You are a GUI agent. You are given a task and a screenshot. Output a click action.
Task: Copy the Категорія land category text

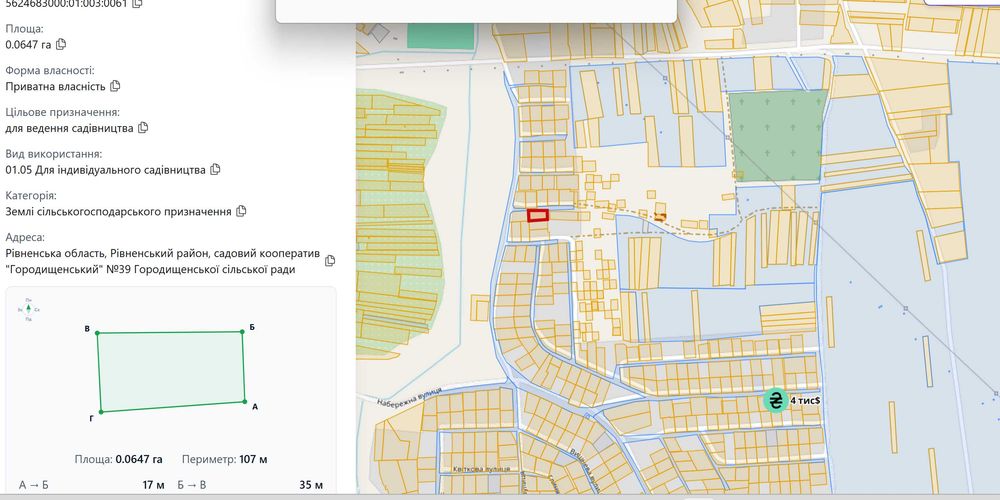pyautogui.click(x=241, y=210)
